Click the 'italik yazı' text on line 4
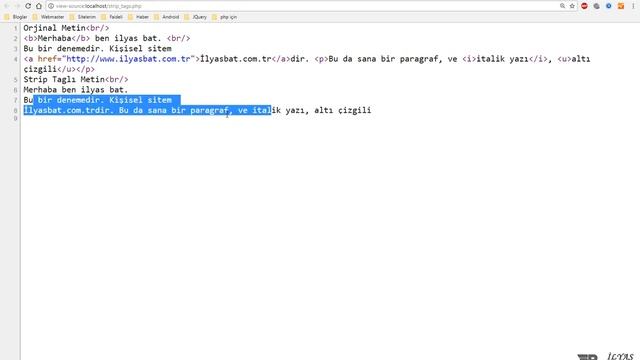Viewport: 640px width, 360px height. (502, 59)
